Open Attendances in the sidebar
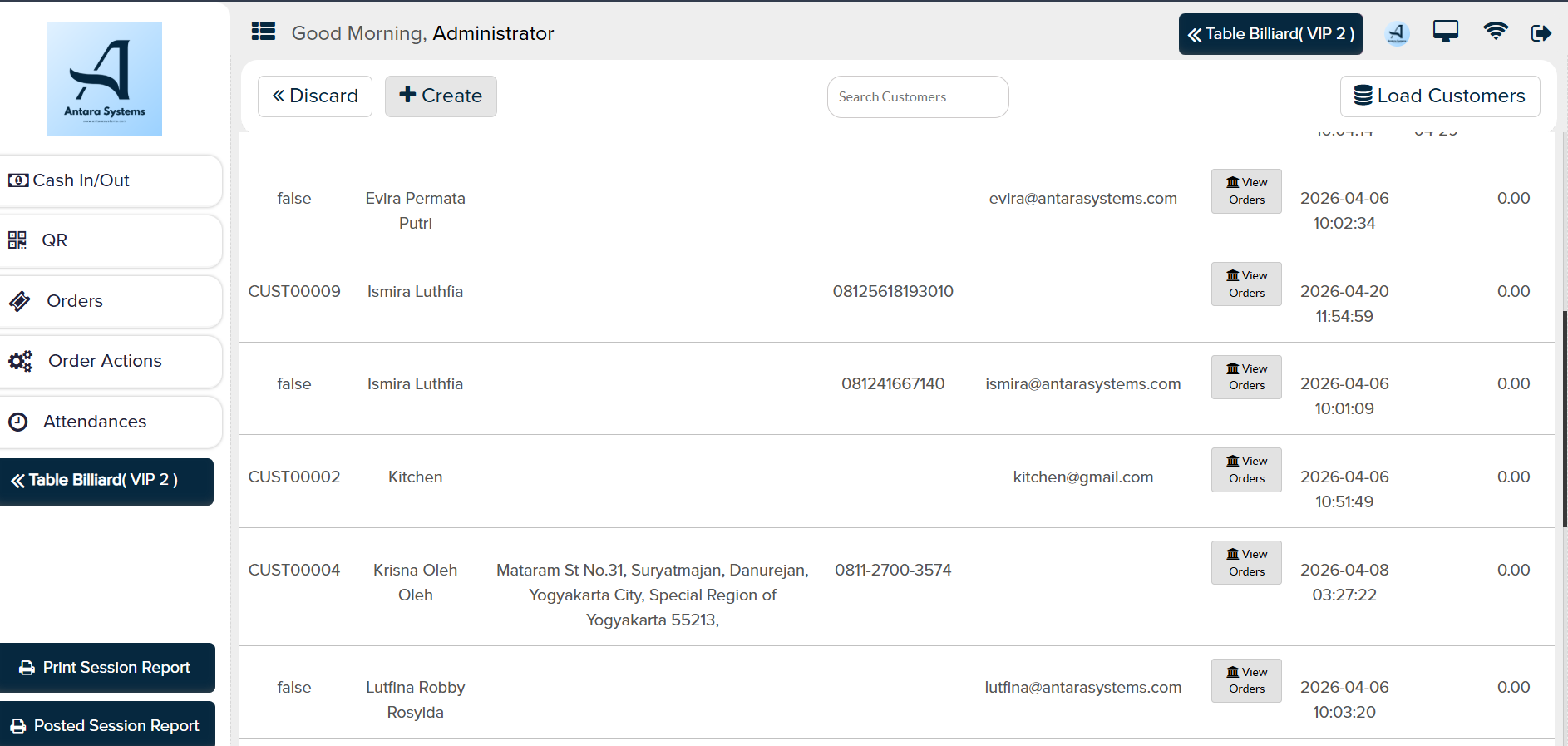This screenshot has width=1568, height=746. (x=111, y=422)
